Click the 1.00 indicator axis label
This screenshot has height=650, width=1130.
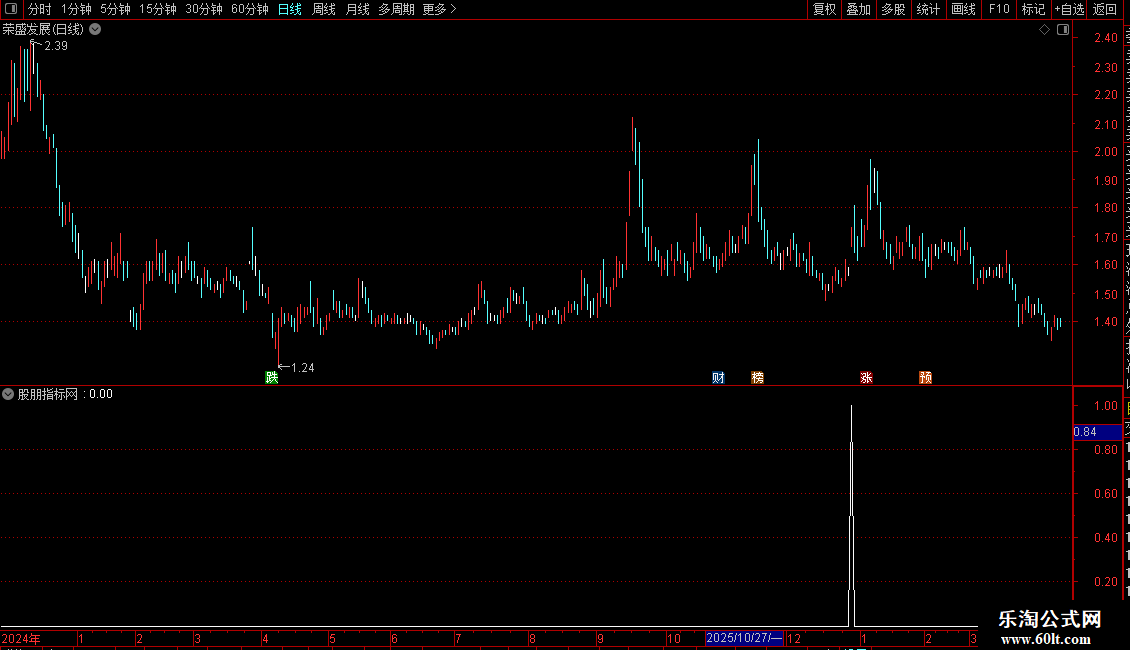pyautogui.click(x=1105, y=406)
